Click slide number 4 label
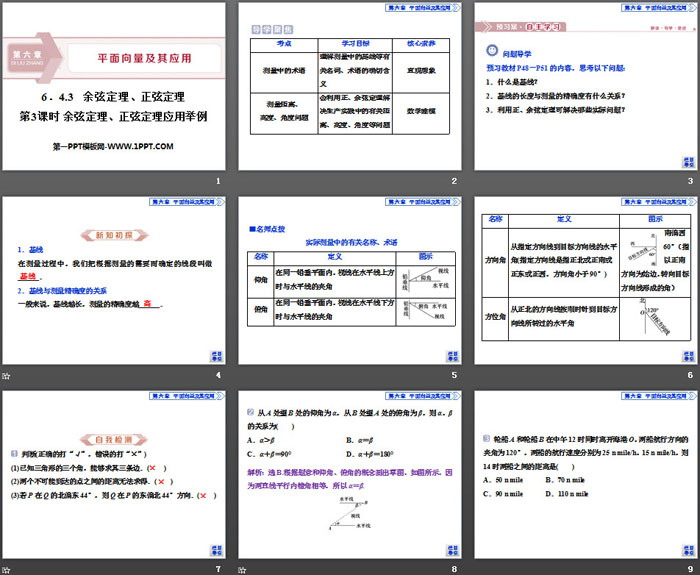The image size is (700, 575). [218, 375]
